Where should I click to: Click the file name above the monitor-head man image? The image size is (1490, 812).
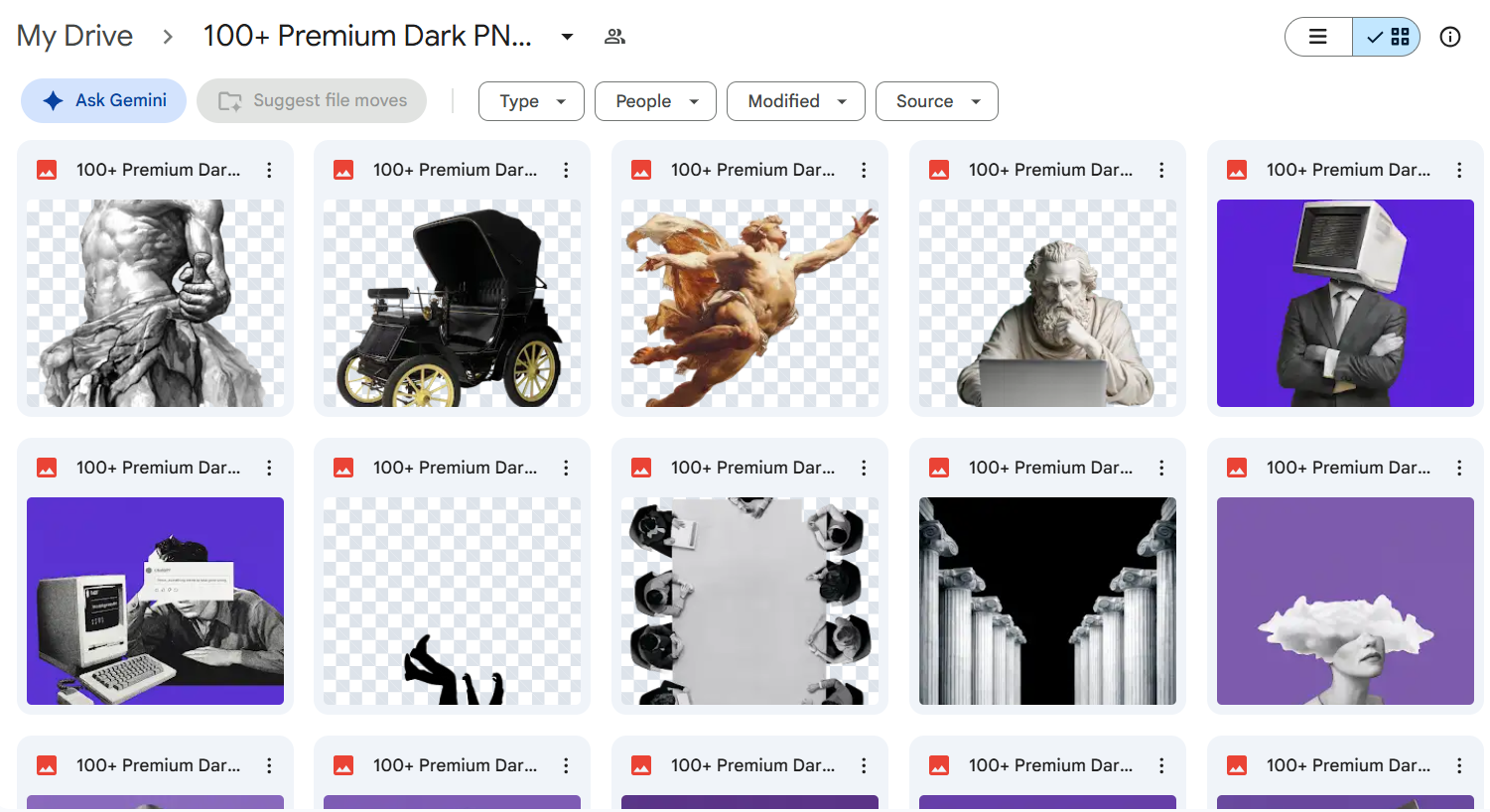coord(1348,170)
